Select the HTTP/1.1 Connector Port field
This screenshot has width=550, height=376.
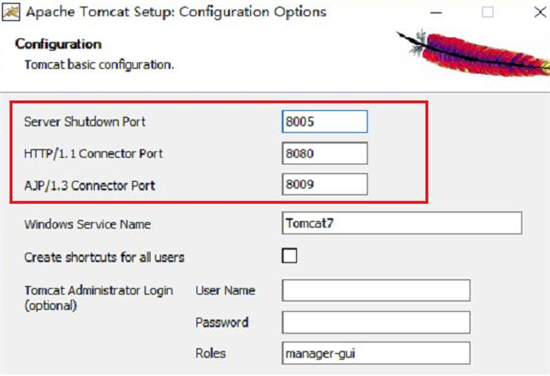(x=325, y=153)
